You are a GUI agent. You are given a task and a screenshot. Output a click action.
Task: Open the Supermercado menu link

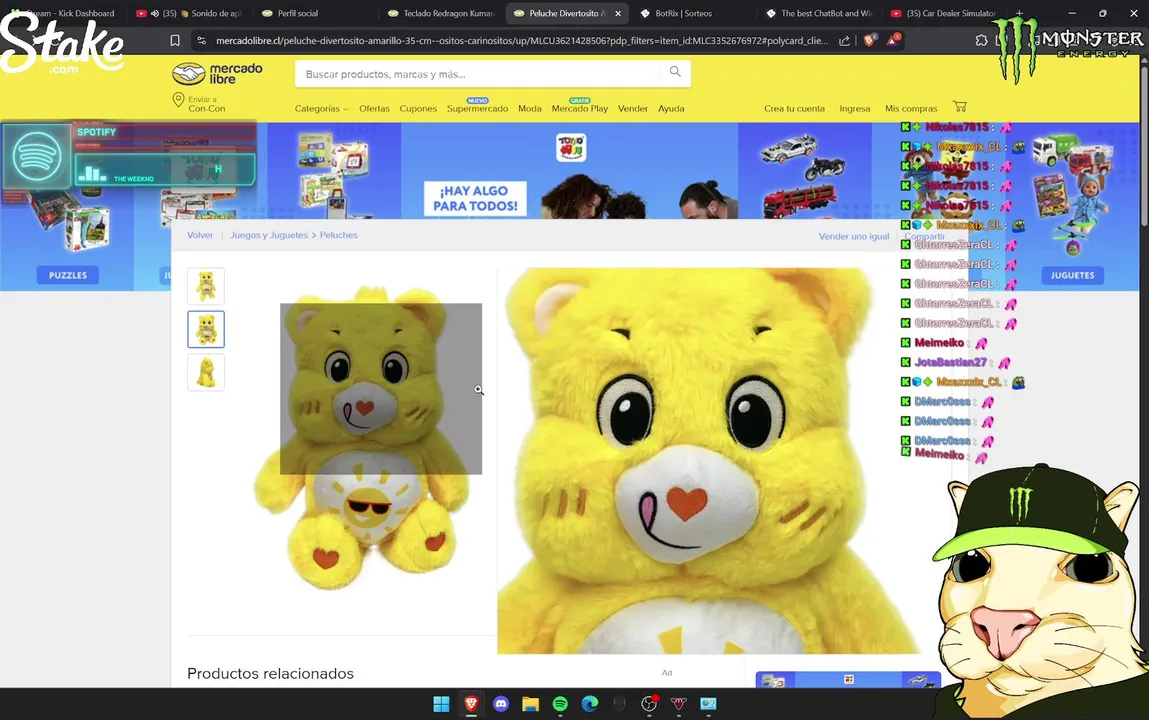pos(477,108)
